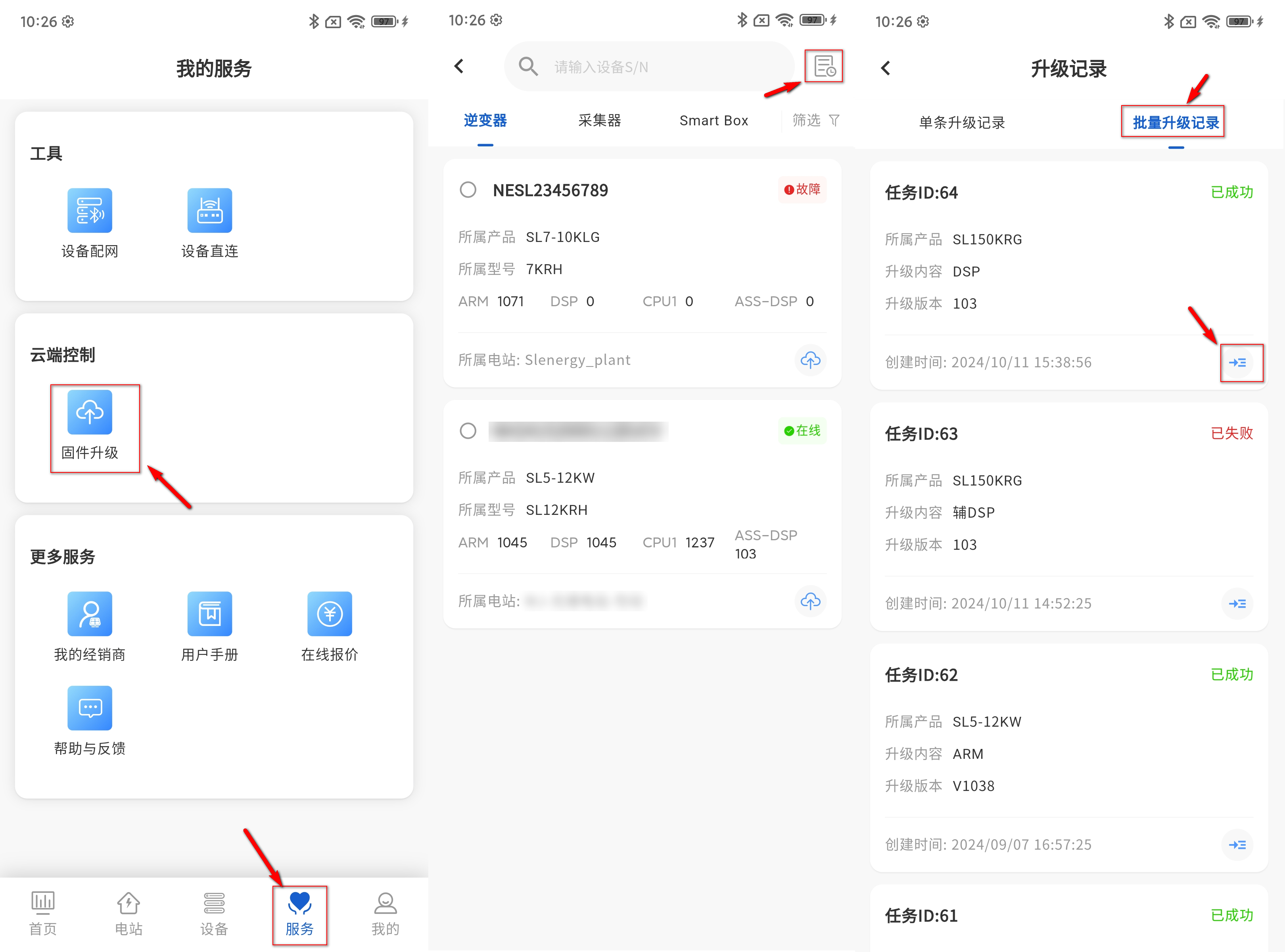Switch to the 单条升级记录 tab
The width and height of the screenshot is (1285, 952).
[961, 123]
